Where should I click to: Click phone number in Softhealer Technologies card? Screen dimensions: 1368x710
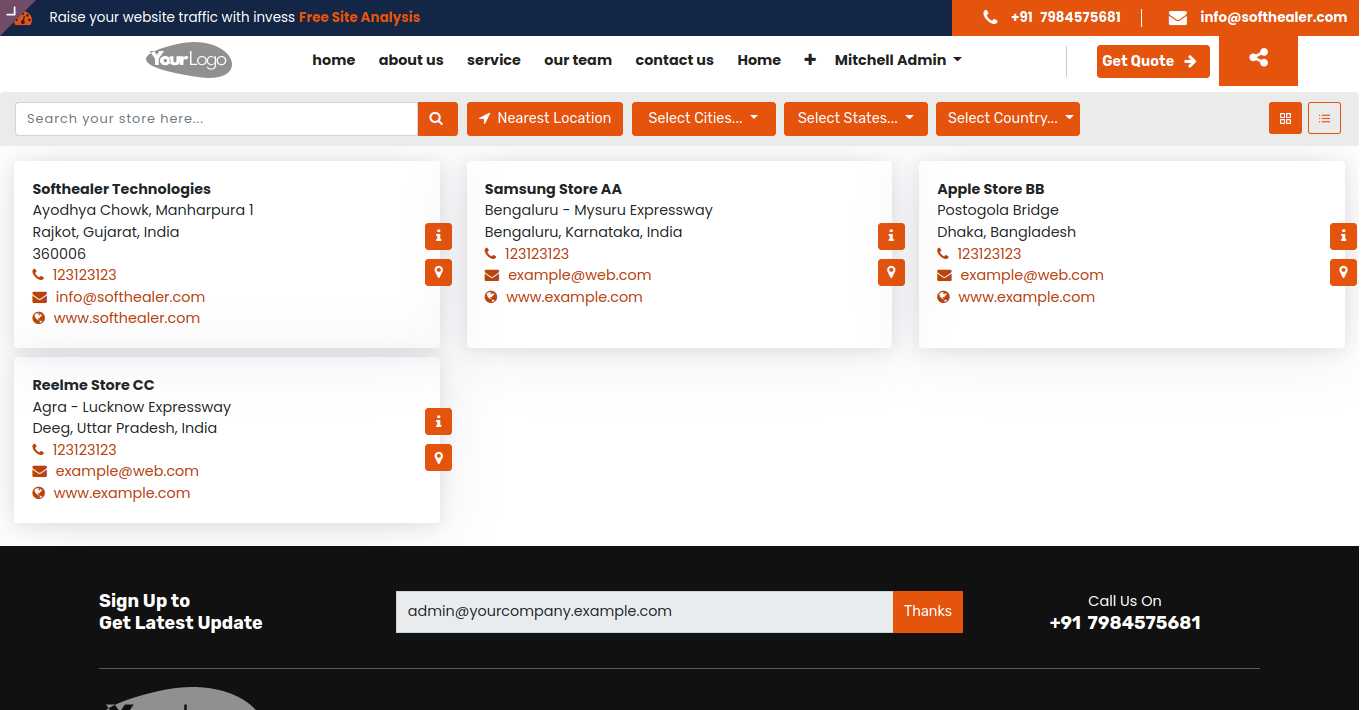[85, 275]
